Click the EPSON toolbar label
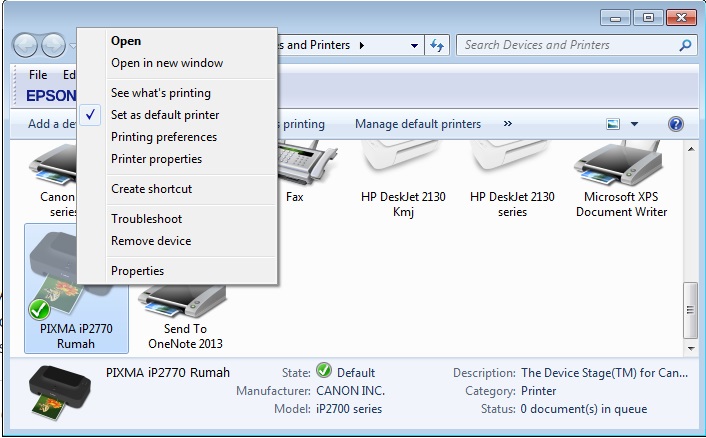This screenshot has height=438, width=706. pos(51,96)
